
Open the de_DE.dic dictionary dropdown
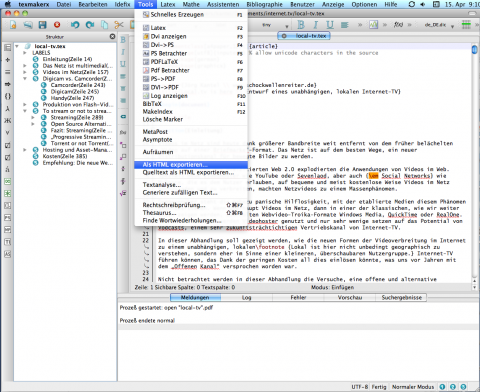click(438, 25)
